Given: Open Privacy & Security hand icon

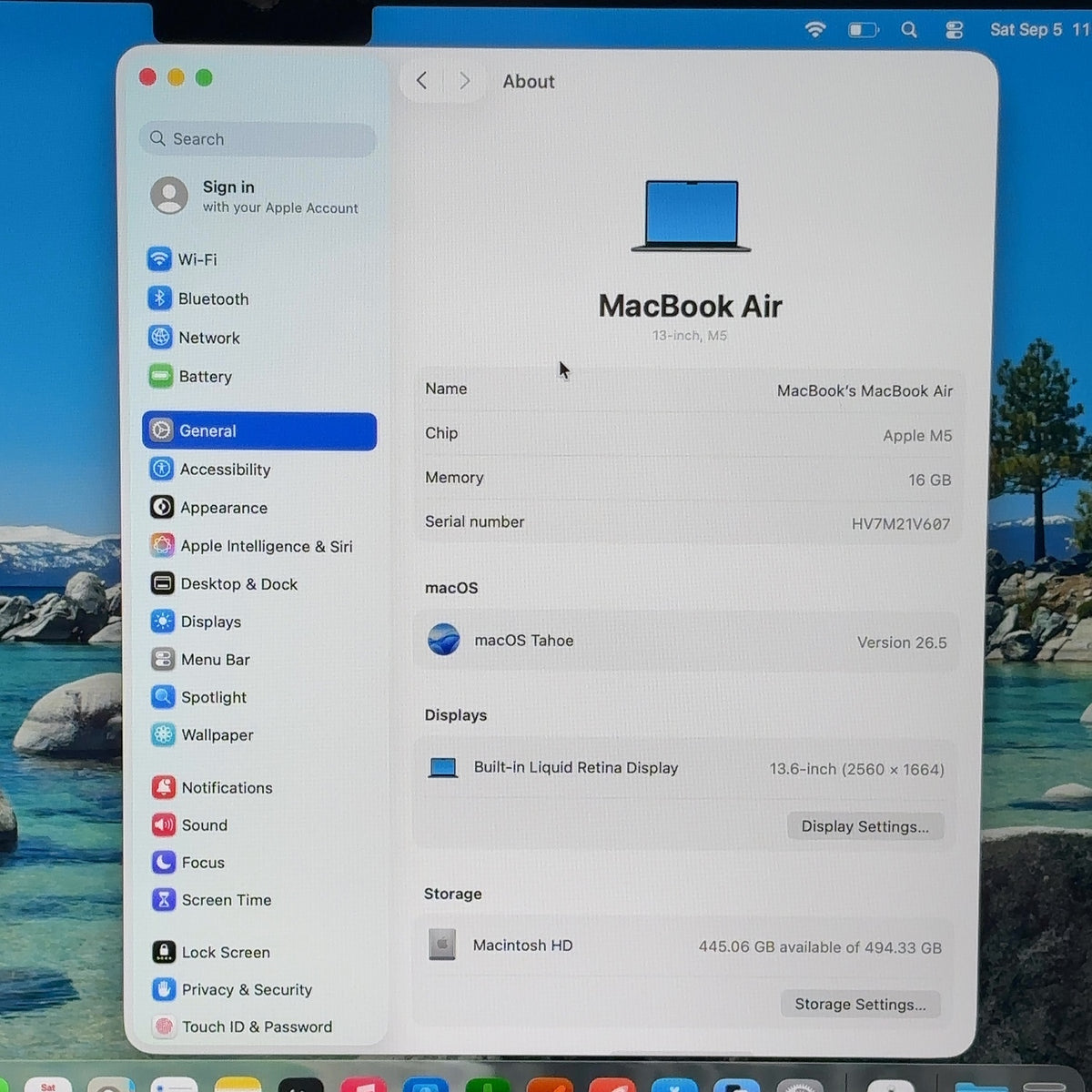Looking at the screenshot, I should coord(164,989).
